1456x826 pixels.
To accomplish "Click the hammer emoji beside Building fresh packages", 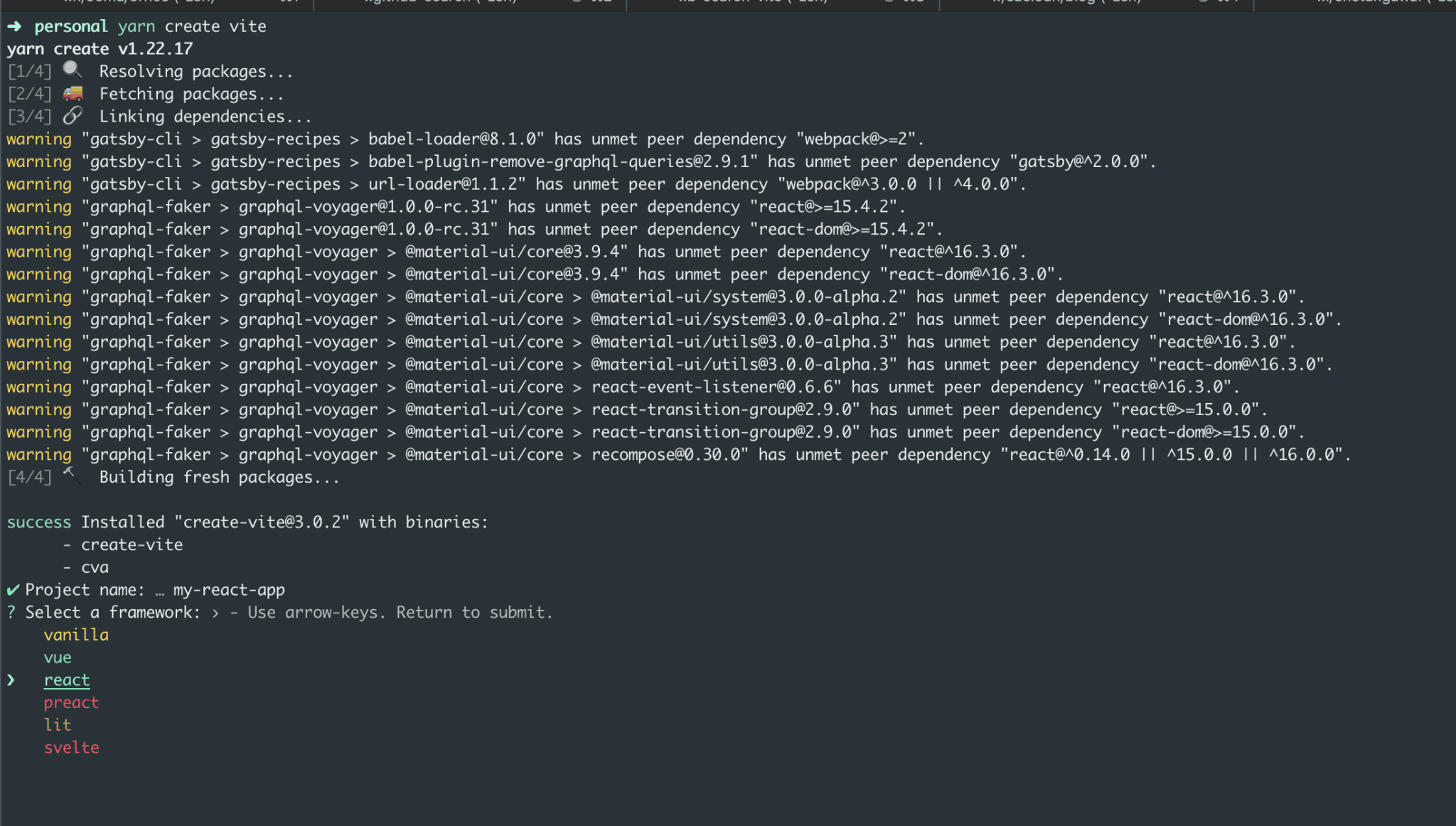I will coord(73,476).
